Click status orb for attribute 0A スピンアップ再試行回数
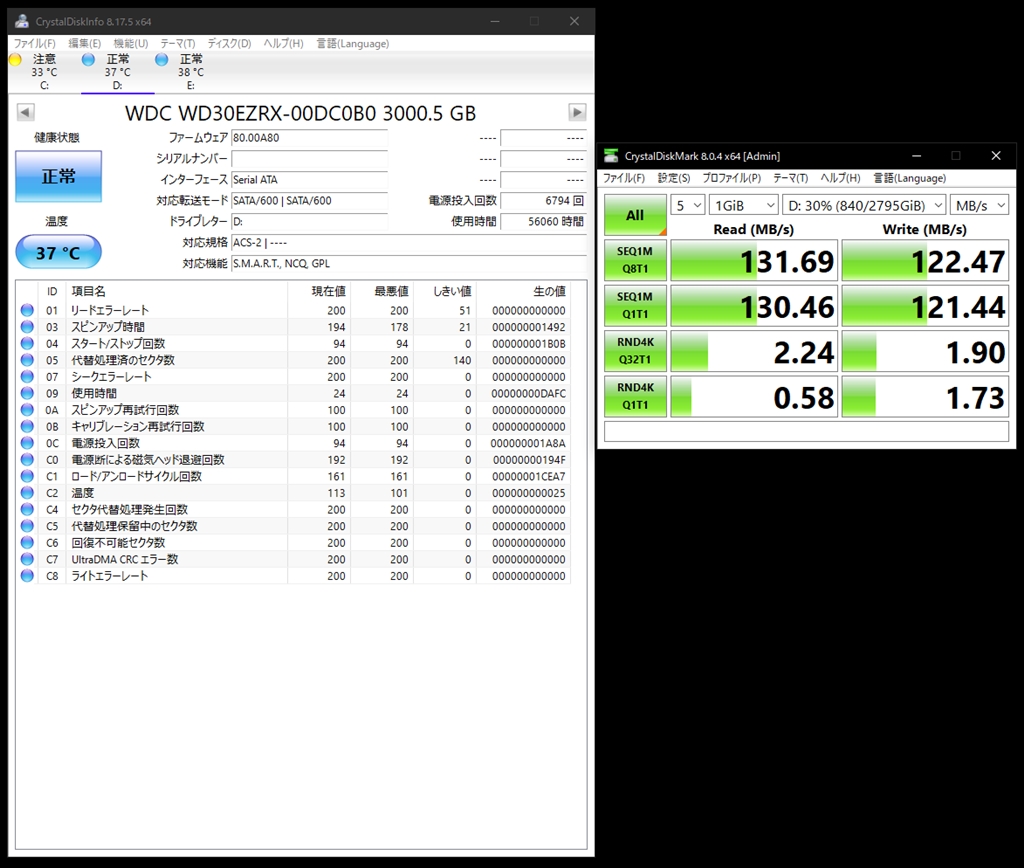This screenshot has width=1024, height=868. (x=27, y=410)
